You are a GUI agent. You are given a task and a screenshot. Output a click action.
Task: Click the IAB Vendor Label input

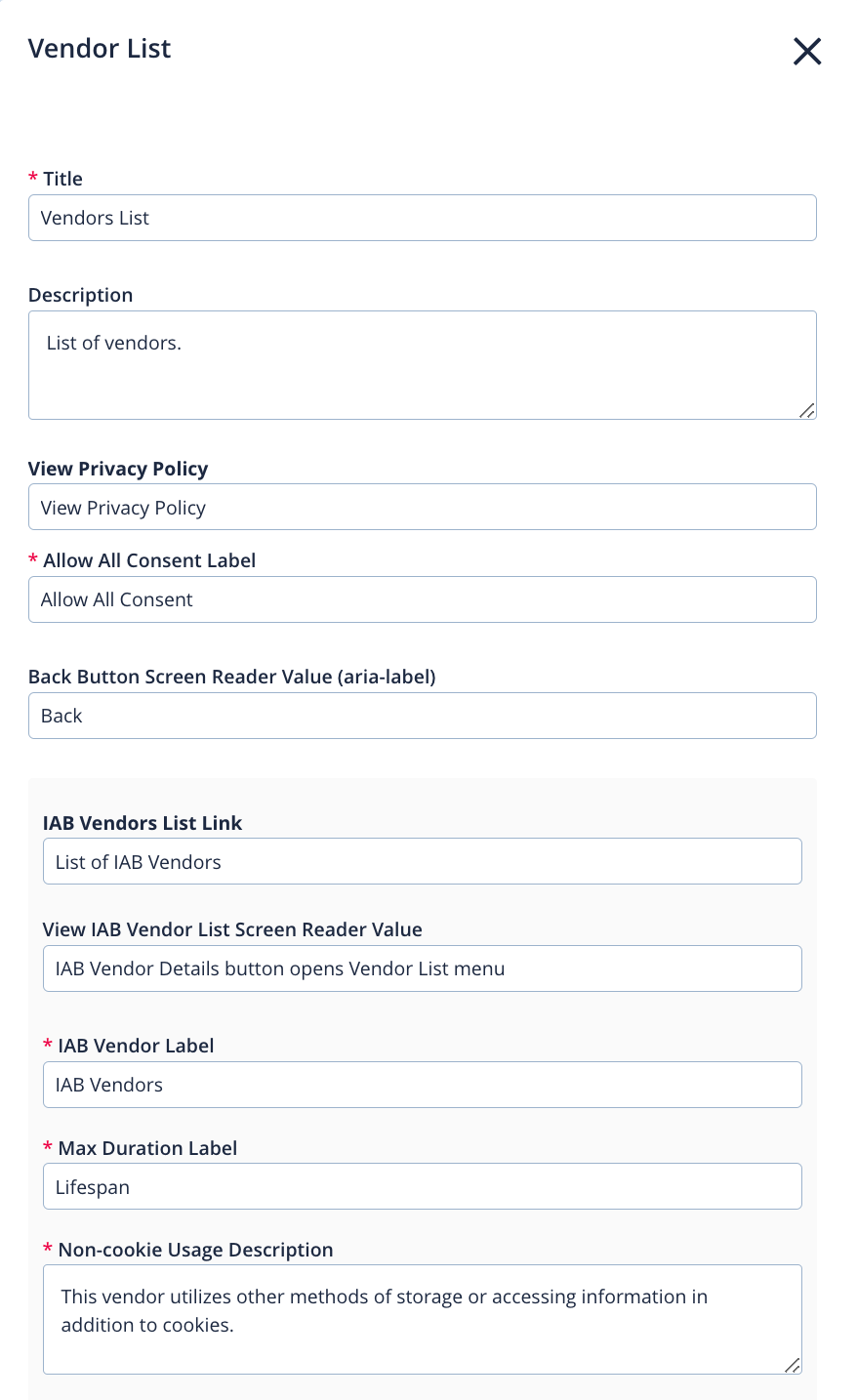pyautogui.click(x=422, y=1085)
